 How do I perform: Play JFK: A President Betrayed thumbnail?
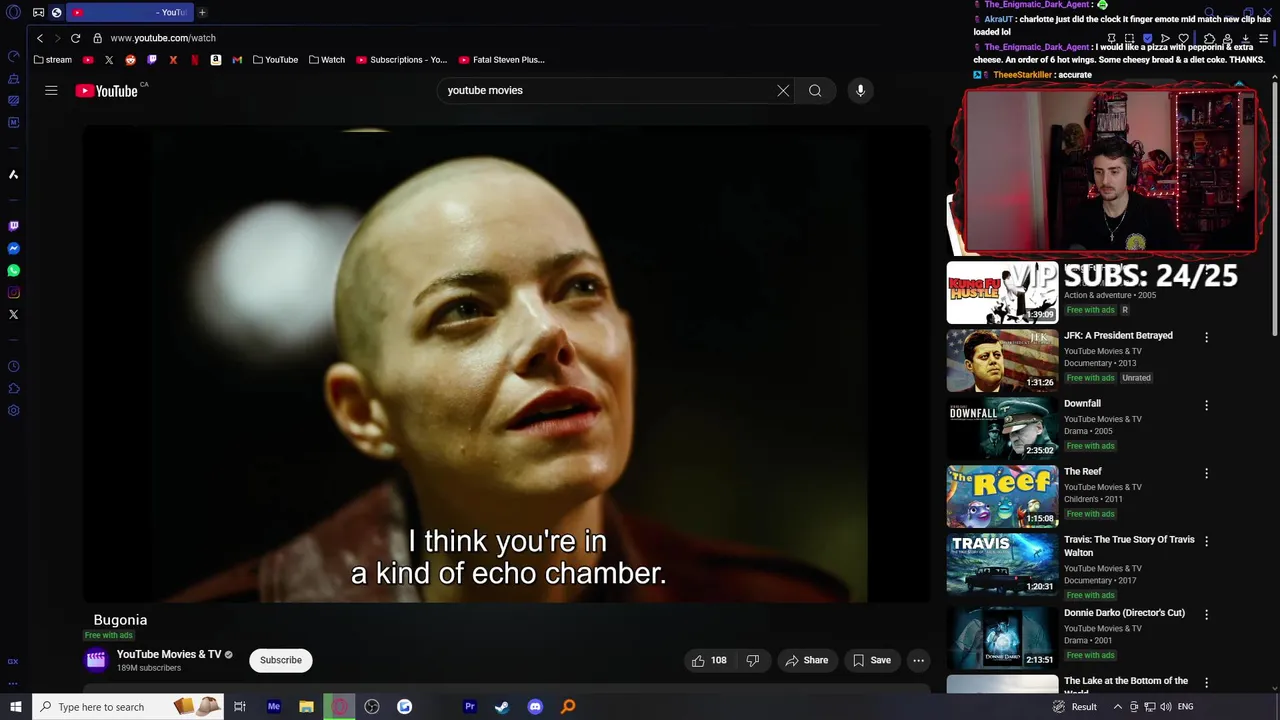pos(1002,361)
